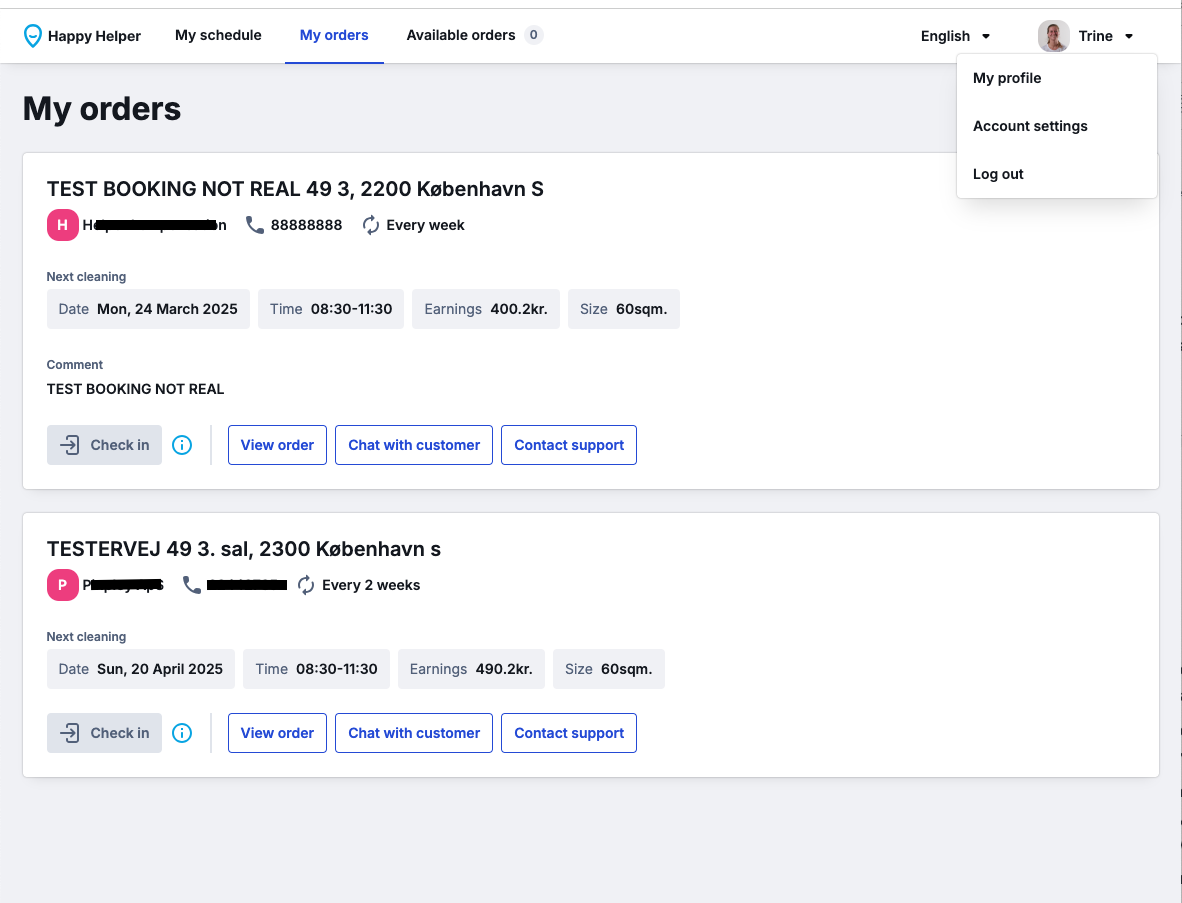Click the Every 2 weeks frequency text
1182x903 pixels.
(371, 585)
